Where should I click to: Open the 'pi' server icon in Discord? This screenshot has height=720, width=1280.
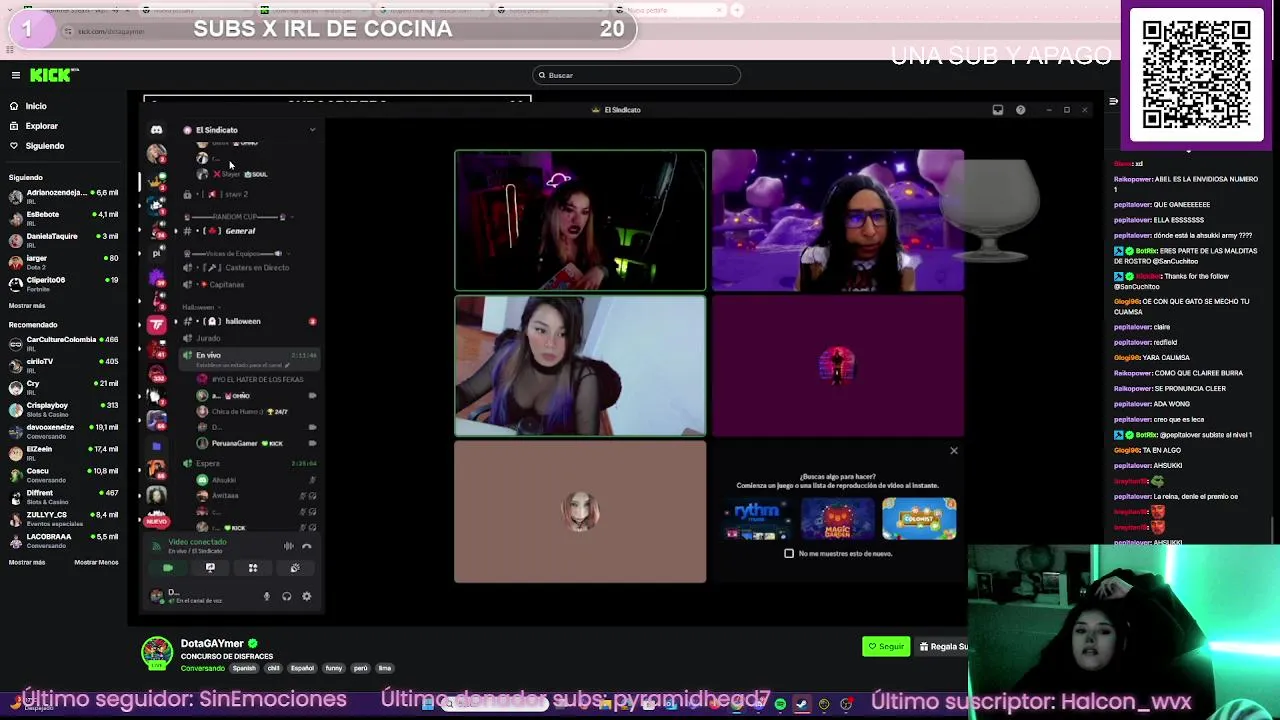coord(156,254)
